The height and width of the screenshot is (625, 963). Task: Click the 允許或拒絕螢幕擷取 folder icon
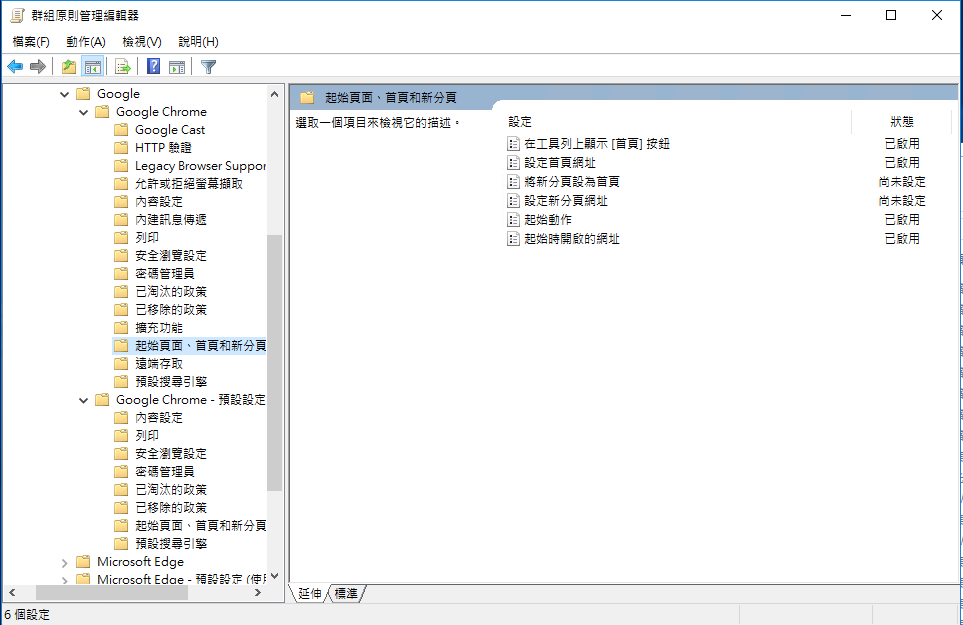tap(122, 184)
